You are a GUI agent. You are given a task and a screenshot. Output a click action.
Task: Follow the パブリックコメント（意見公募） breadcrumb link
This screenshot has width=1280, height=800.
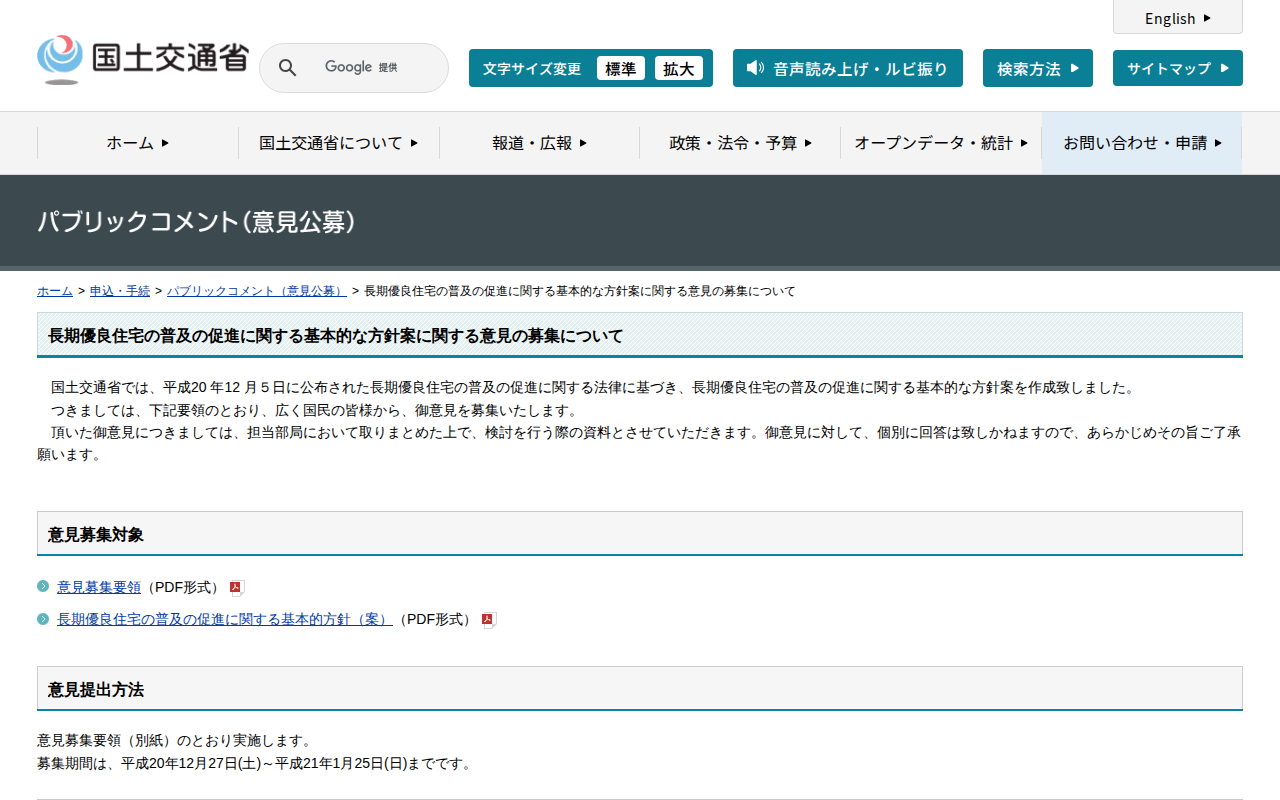(256, 291)
